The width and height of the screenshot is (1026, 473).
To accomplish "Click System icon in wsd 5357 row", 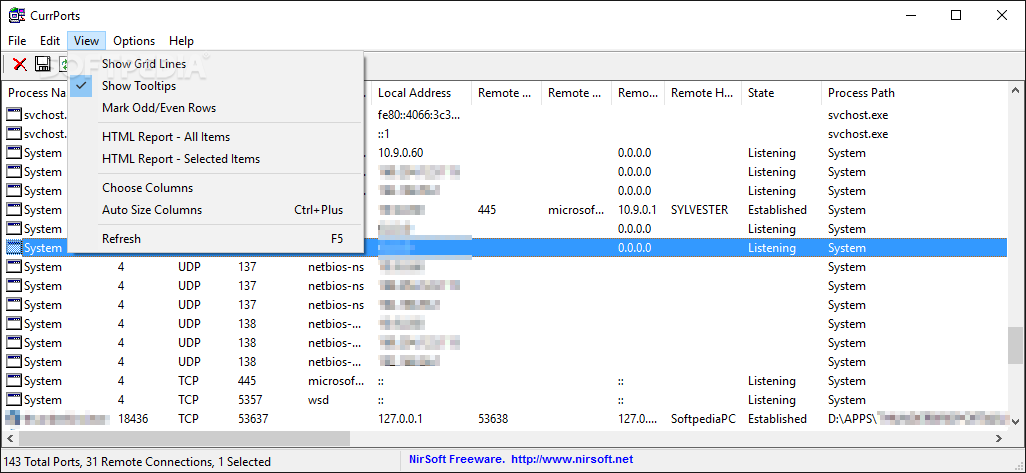I will (14, 400).
